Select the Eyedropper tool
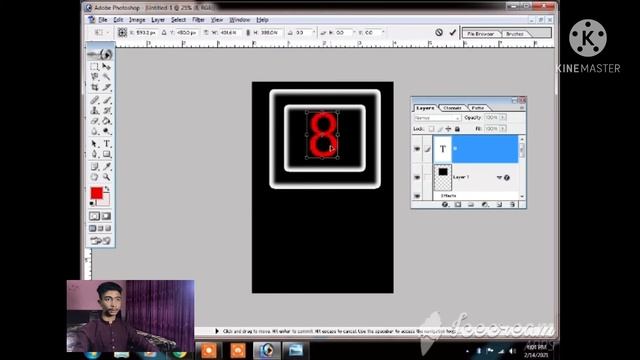This screenshot has width=640, height=360. [107, 167]
